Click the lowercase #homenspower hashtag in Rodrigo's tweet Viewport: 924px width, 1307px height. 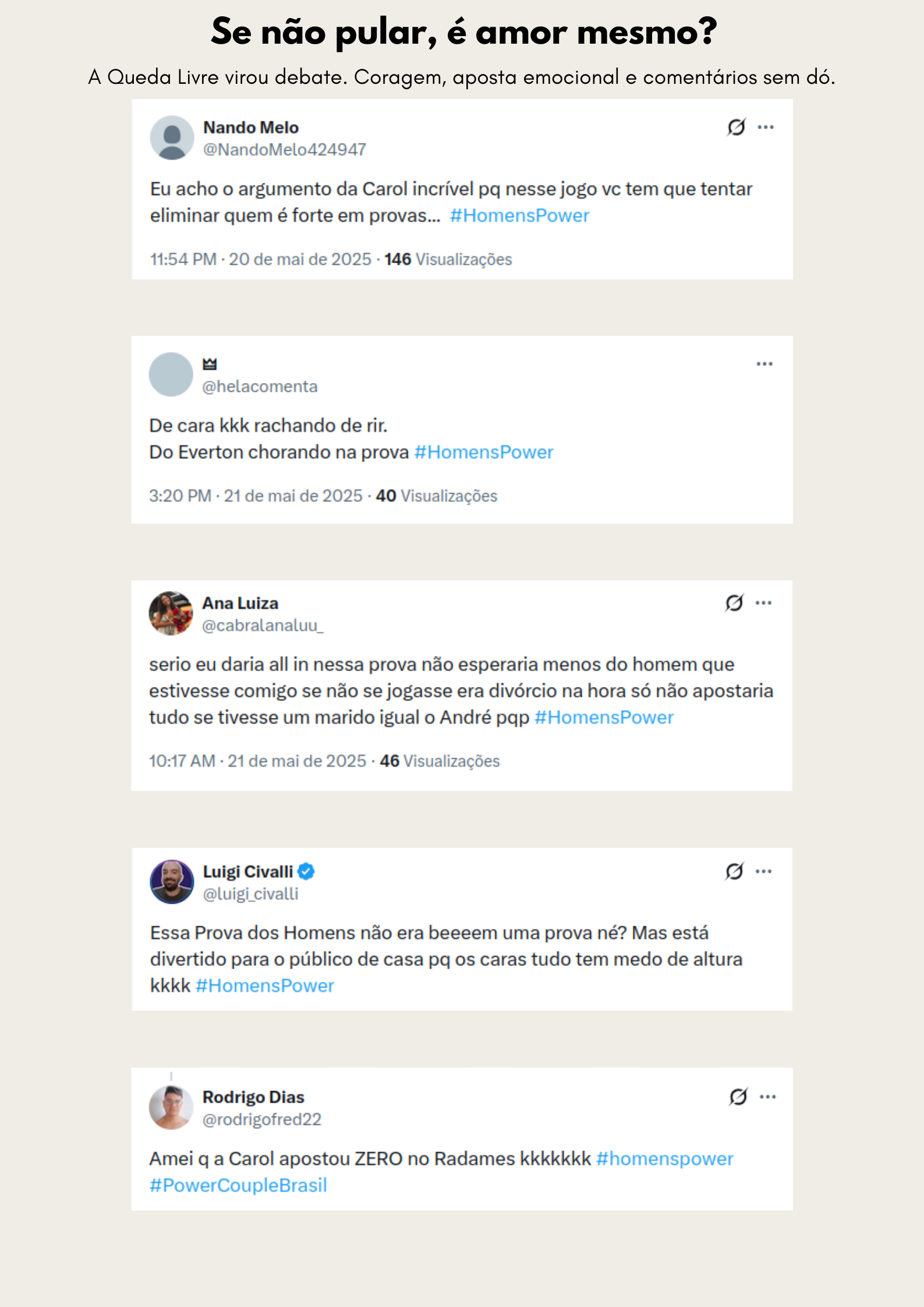[665, 1159]
